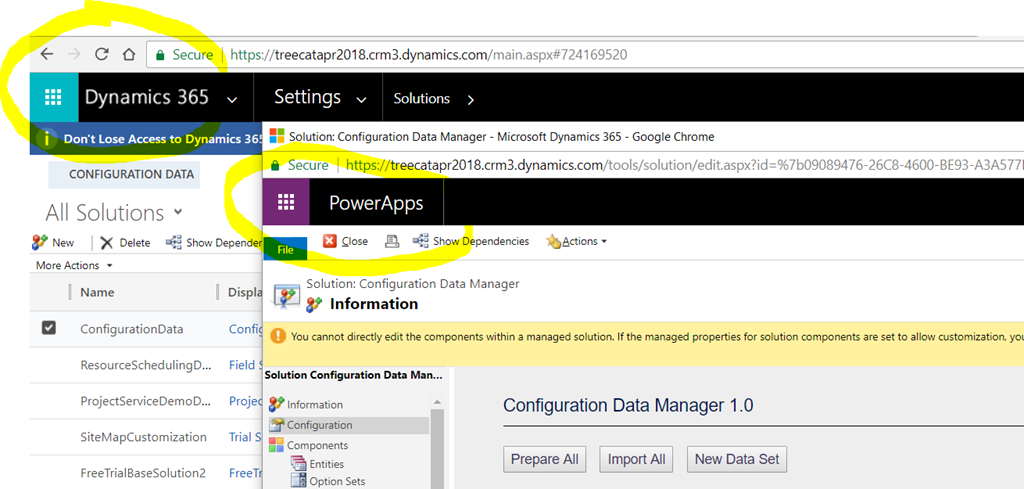Viewport: 1024px width, 489px height.
Task: Expand the Dynamics 365 dropdown chevron
Action: pyautogui.click(x=231, y=100)
